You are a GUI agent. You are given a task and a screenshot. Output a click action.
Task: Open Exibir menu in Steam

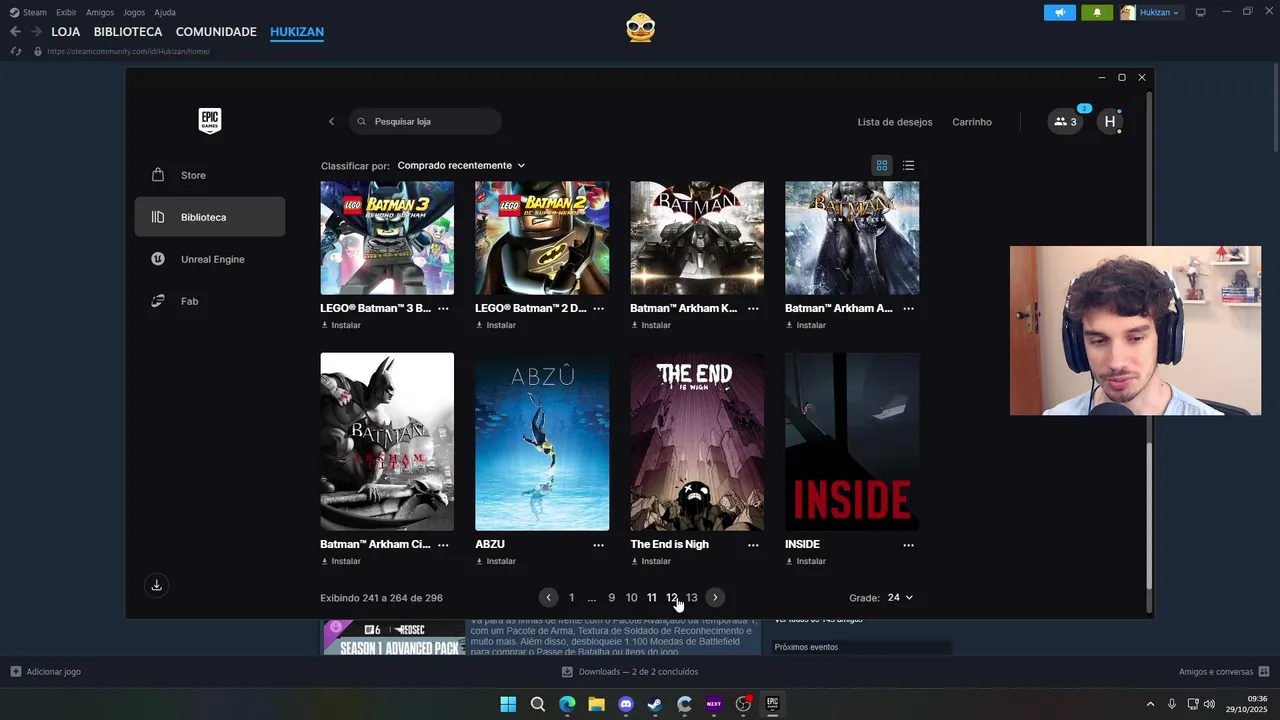pyautogui.click(x=66, y=12)
